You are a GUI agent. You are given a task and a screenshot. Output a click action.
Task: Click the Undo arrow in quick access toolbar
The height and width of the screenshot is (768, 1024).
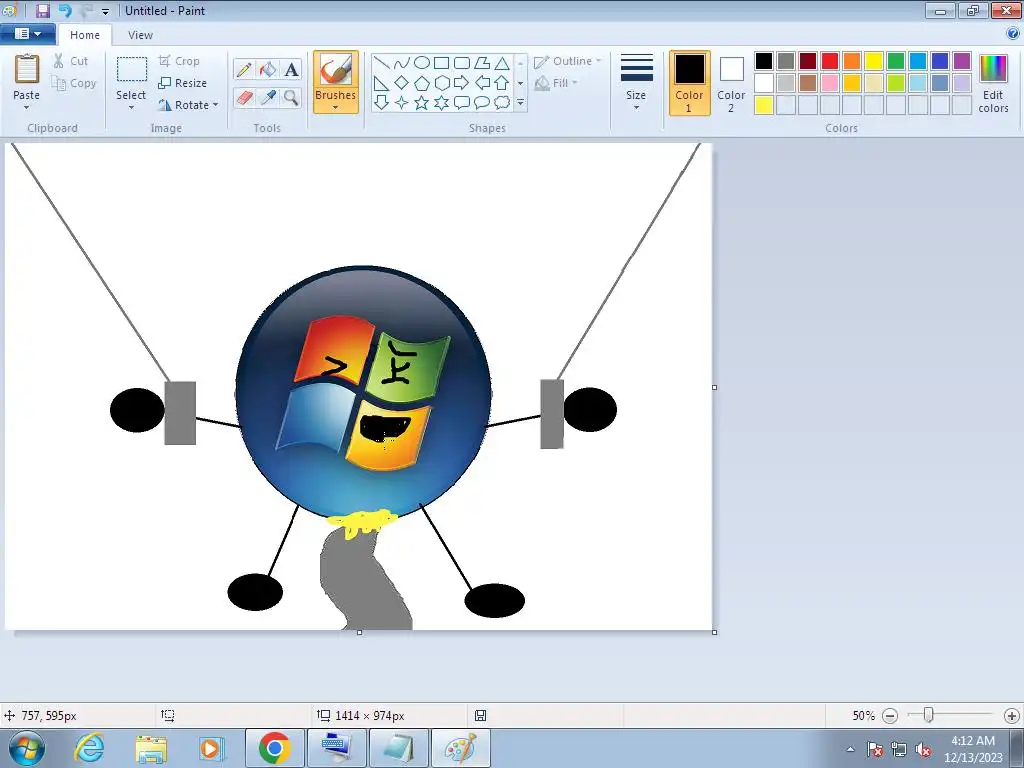click(65, 10)
